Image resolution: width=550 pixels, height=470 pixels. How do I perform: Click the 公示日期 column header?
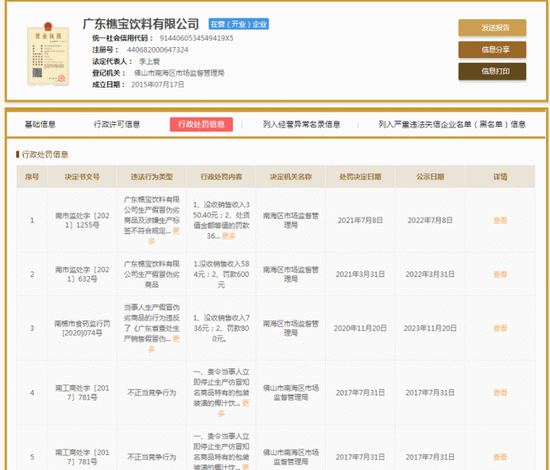(430, 176)
